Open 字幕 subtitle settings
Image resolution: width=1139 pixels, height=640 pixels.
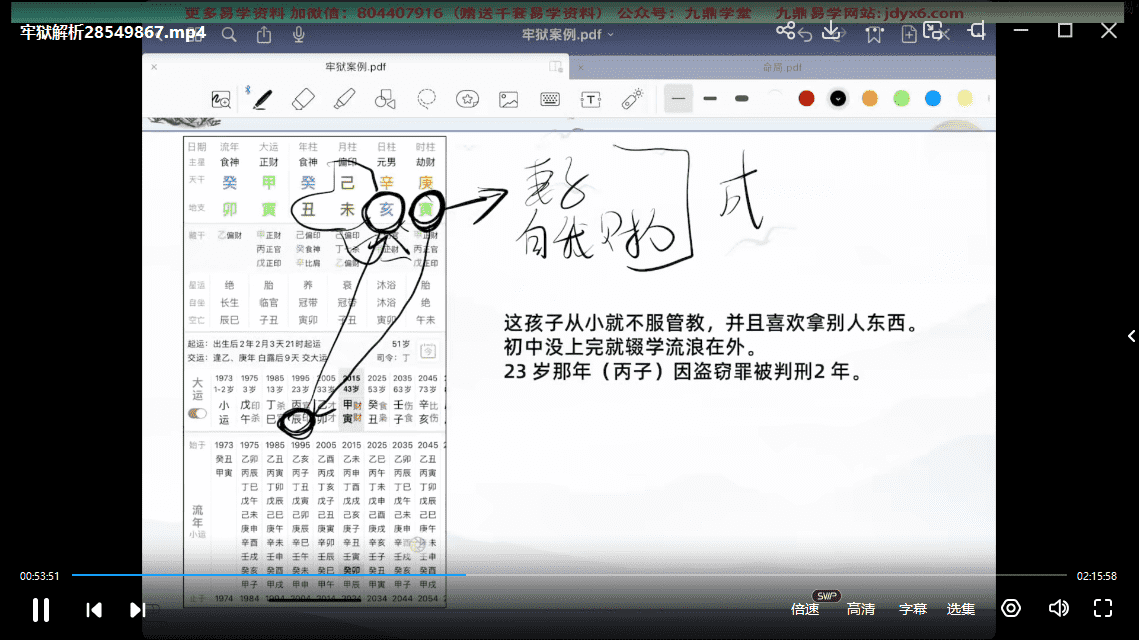point(912,609)
